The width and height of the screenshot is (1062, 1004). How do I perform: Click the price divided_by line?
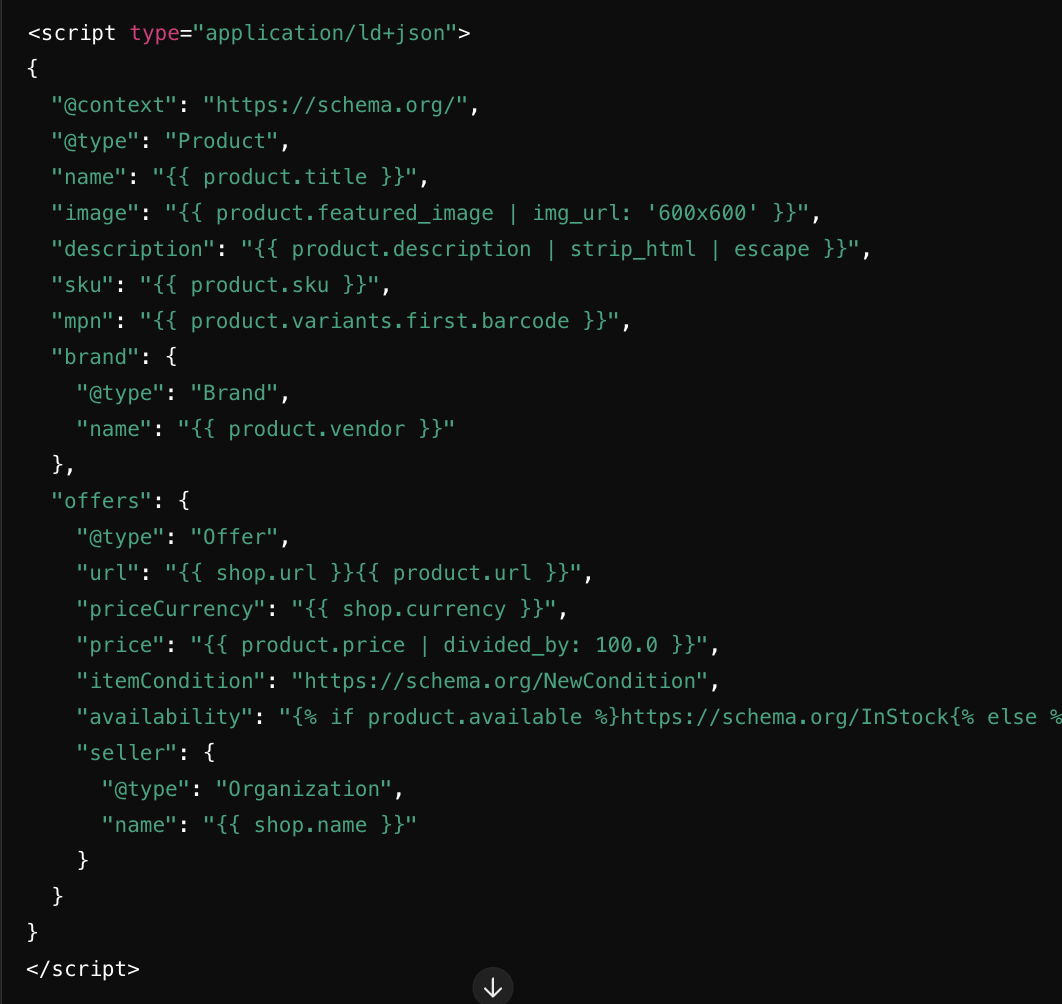(398, 644)
